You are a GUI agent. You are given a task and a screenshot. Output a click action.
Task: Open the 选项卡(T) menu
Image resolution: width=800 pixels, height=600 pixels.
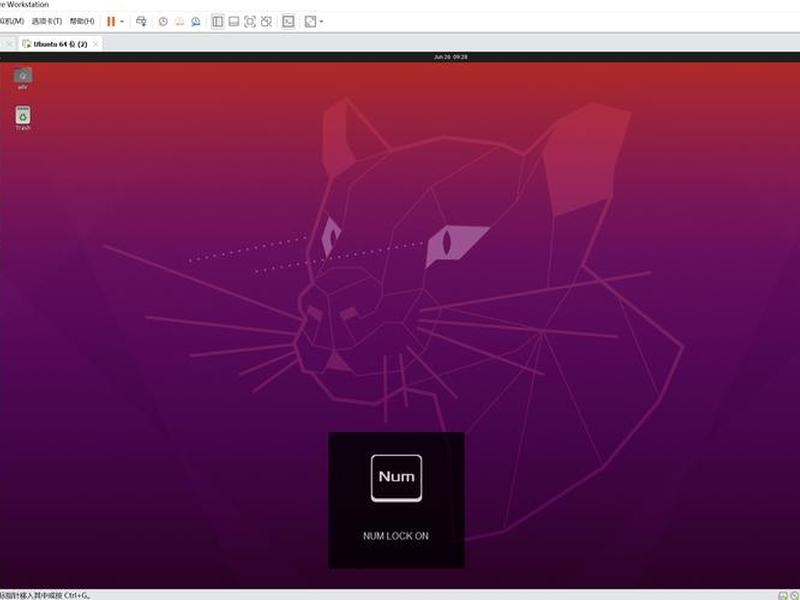click(x=47, y=21)
